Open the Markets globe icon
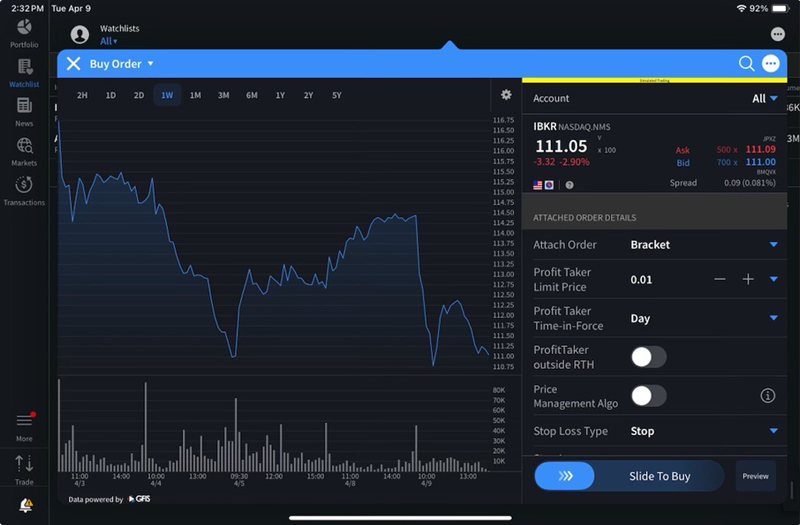The image size is (800, 525). pos(24,145)
